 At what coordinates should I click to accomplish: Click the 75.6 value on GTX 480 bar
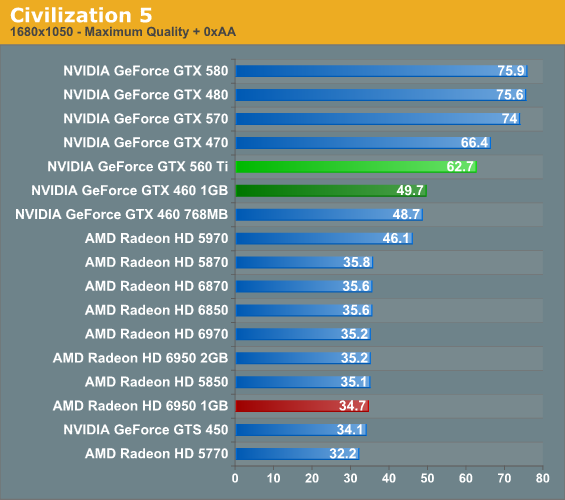(x=510, y=95)
